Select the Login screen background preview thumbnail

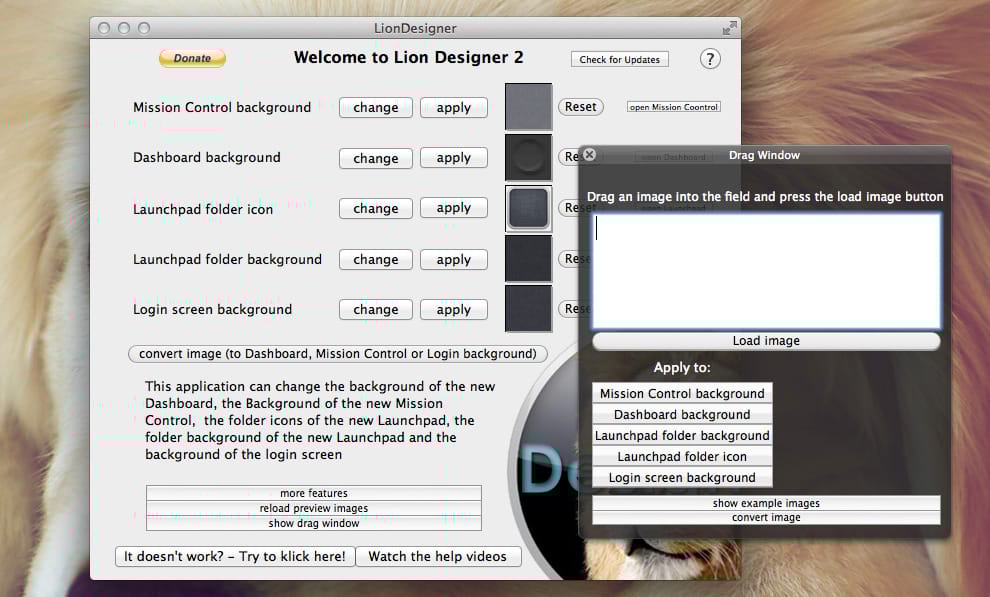[528, 309]
